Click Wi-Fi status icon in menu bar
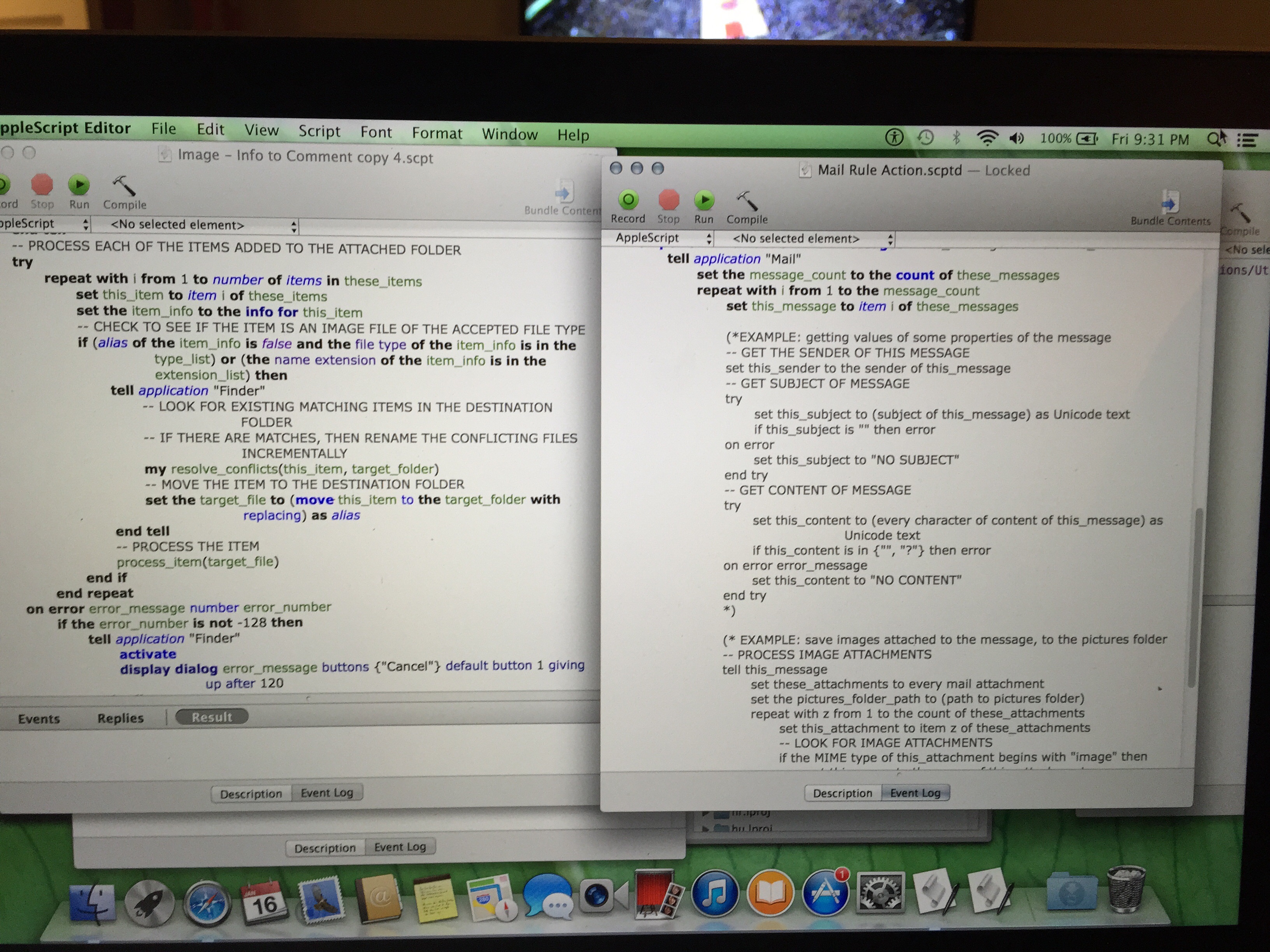This screenshot has width=1270, height=952. click(987, 138)
